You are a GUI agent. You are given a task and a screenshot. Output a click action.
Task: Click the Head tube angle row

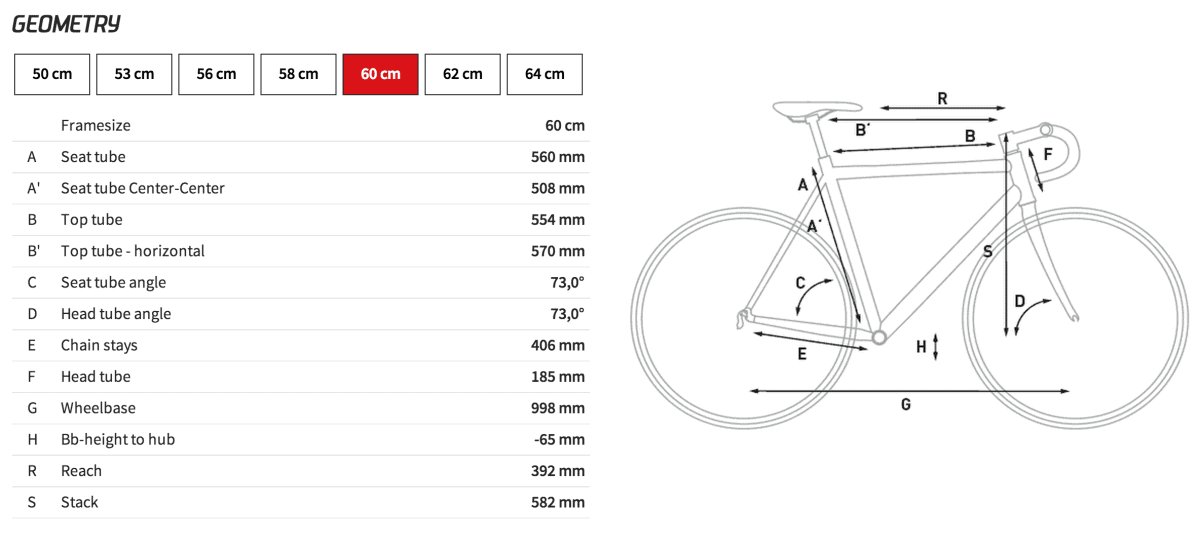[x=116, y=314]
